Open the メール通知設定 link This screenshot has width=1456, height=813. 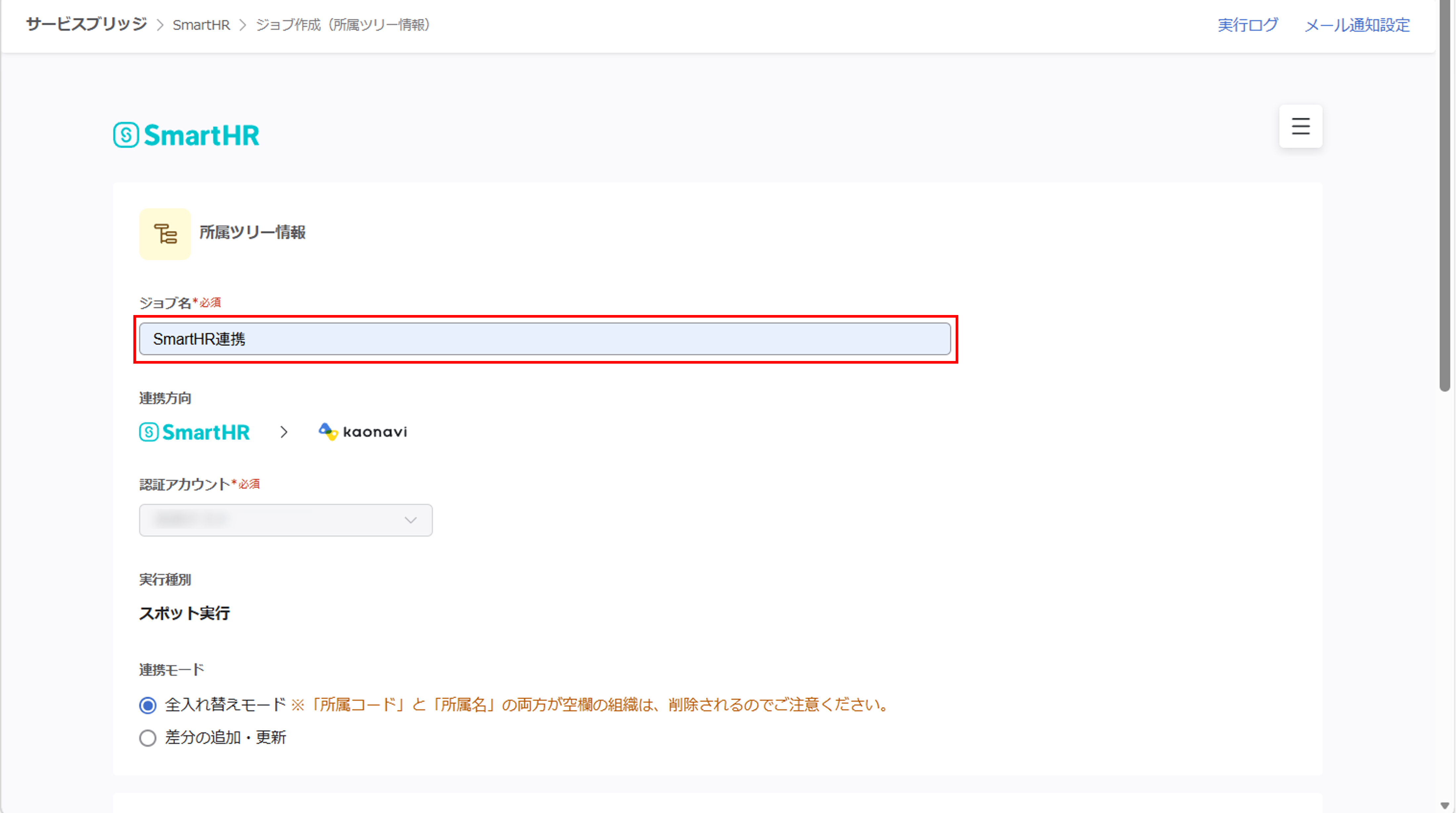[1356, 25]
